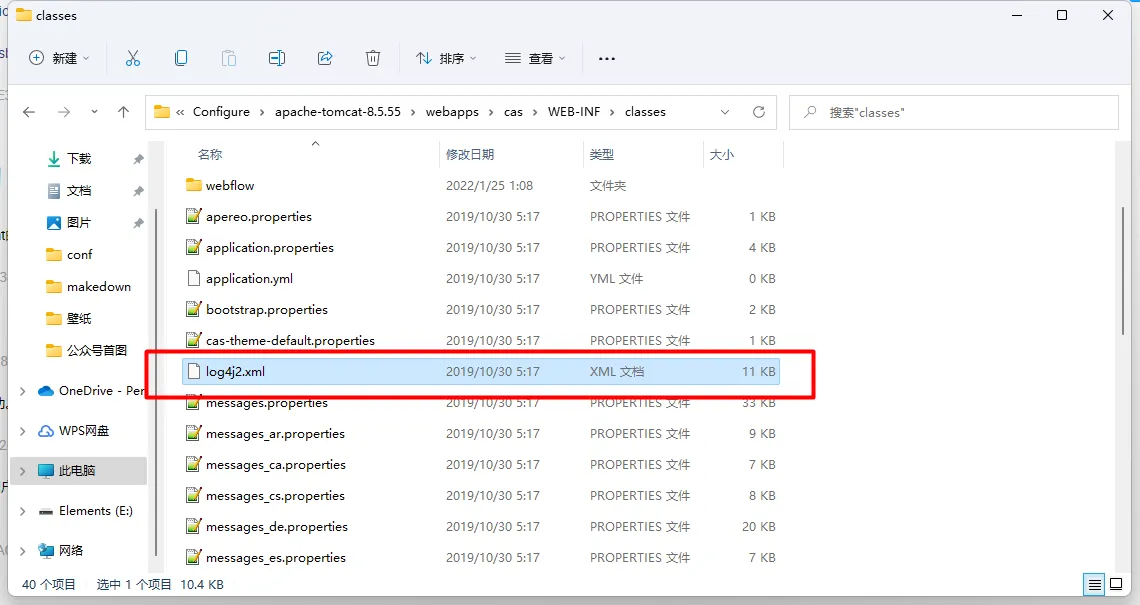Click the apereo.properties file icon
The image size is (1140, 605).
193,216
